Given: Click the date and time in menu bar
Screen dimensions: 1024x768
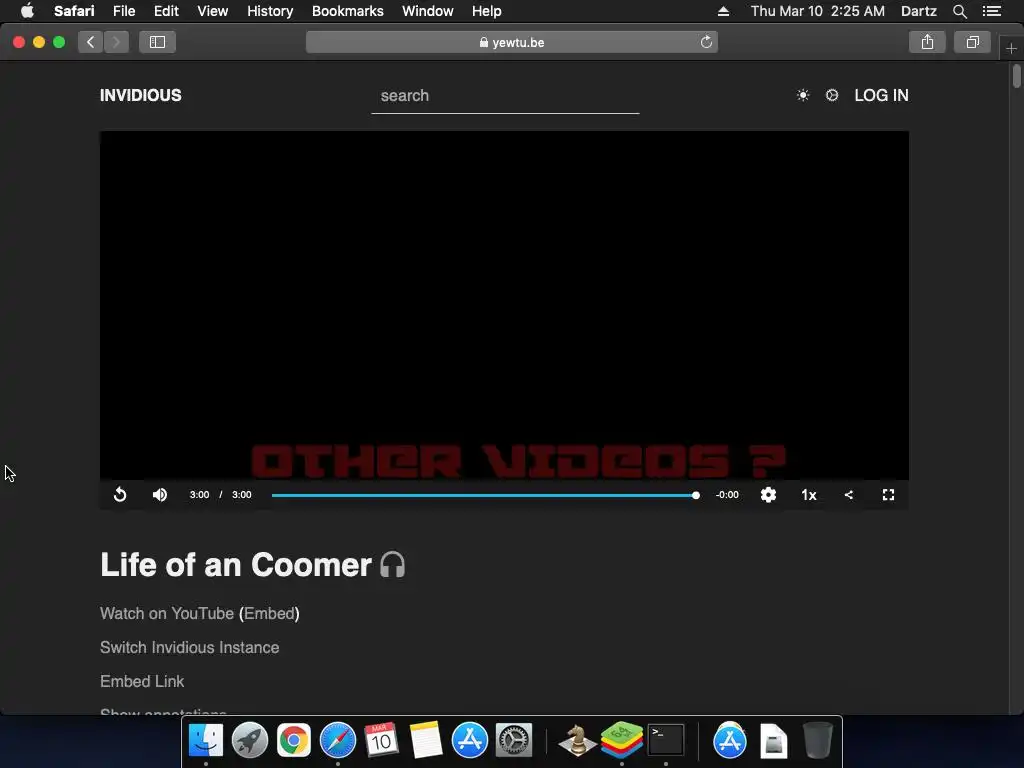Looking at the screenshot, I should [x=818, y=11].
